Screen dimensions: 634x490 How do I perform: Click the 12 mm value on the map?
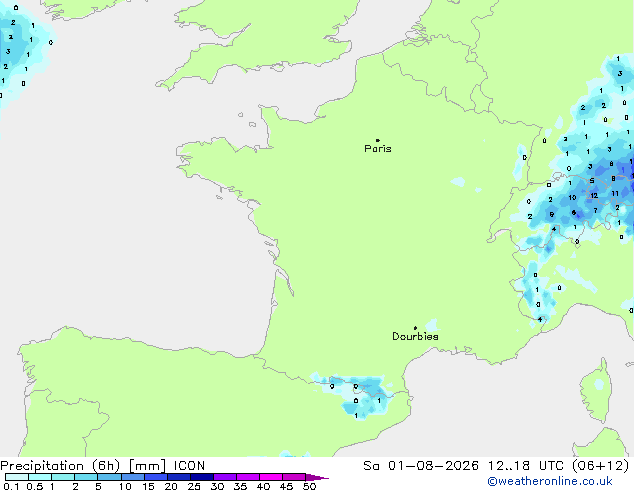coord(594,196)
